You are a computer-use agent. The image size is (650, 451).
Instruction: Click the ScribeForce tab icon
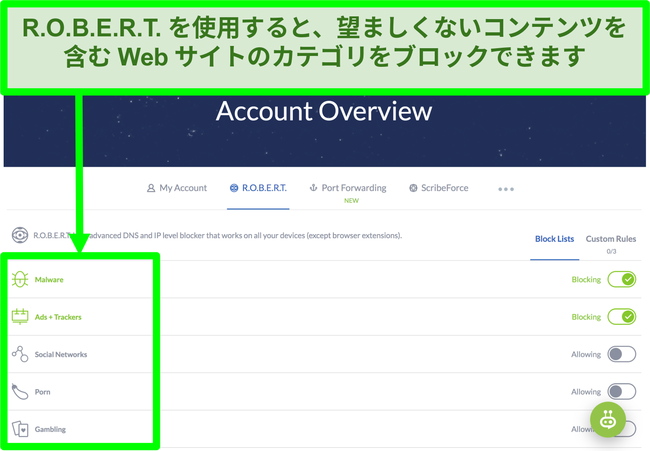(413, 188)
